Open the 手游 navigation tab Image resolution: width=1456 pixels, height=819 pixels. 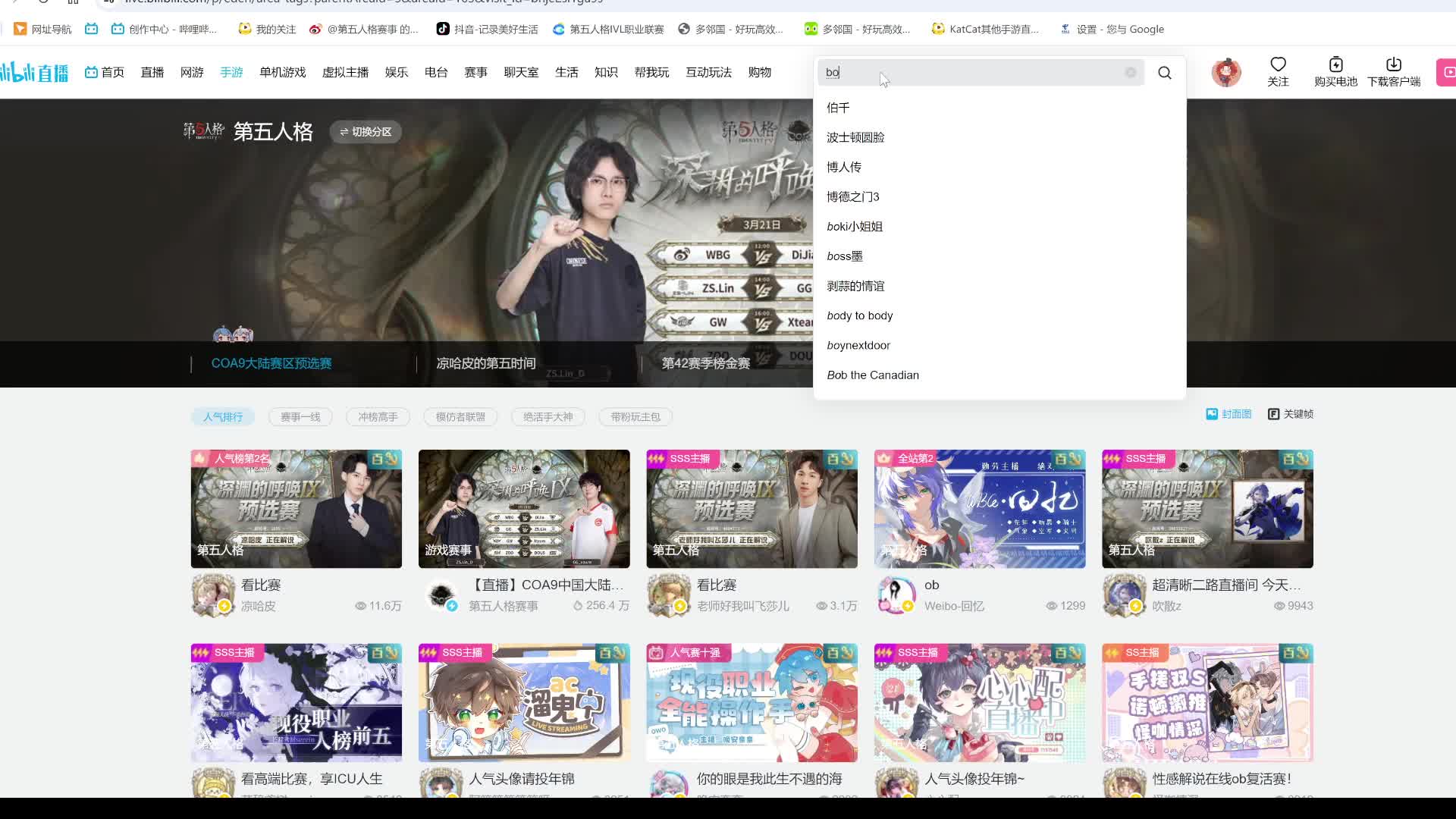[231, 72]
